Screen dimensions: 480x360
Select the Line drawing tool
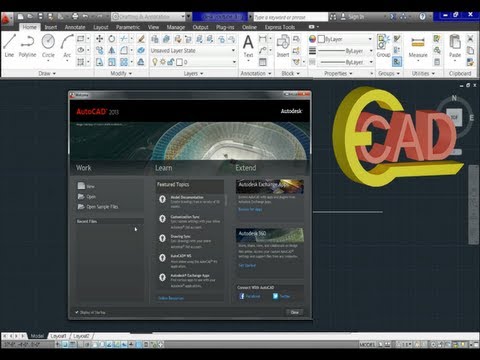click(x=9, y=46)
